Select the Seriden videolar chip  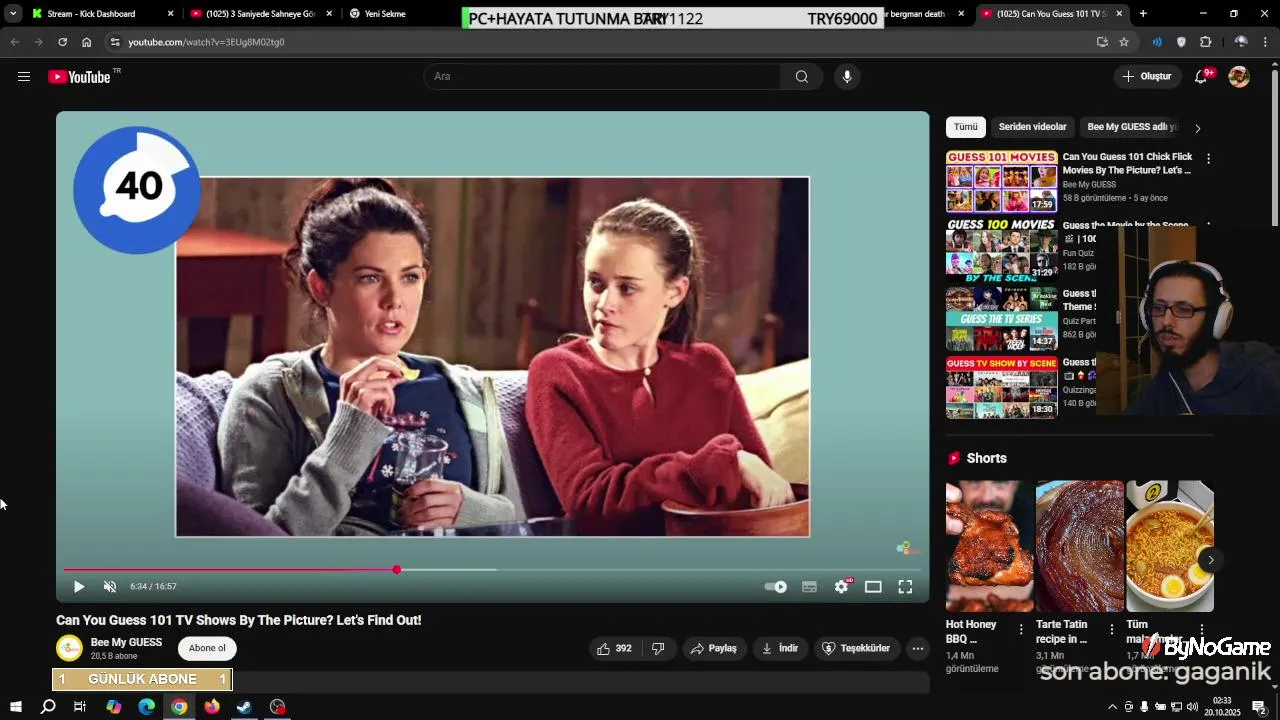[x=1033, y=127]
